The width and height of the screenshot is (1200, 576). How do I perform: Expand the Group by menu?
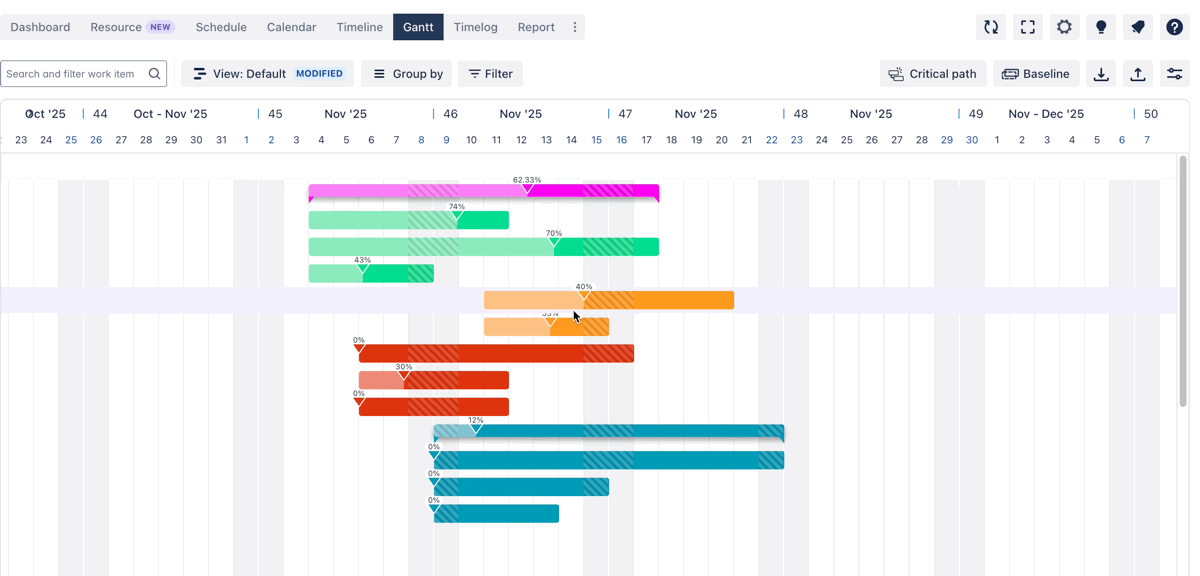(407, 74)
